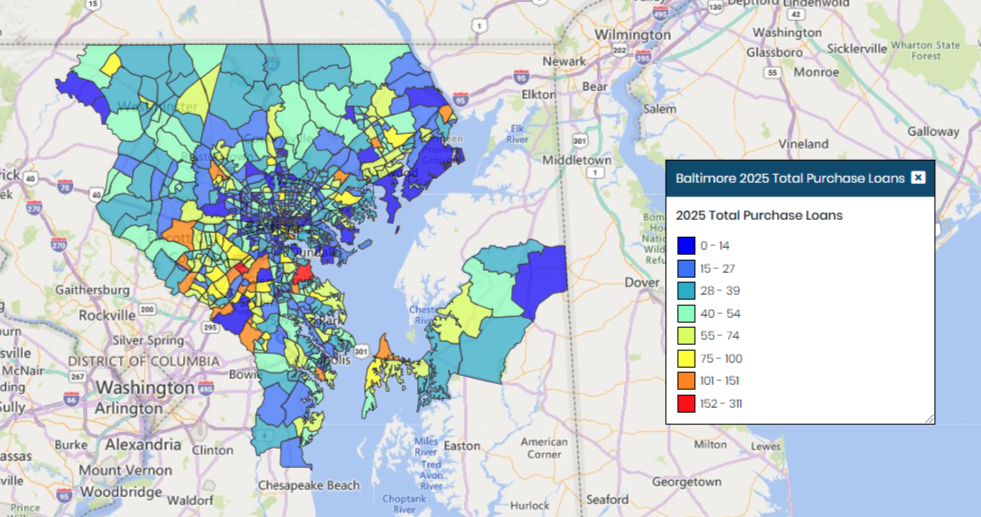Click the 'Gaithersburg' map label
The height and width of the screenshot is (517, 981).
tap(93, 290)
